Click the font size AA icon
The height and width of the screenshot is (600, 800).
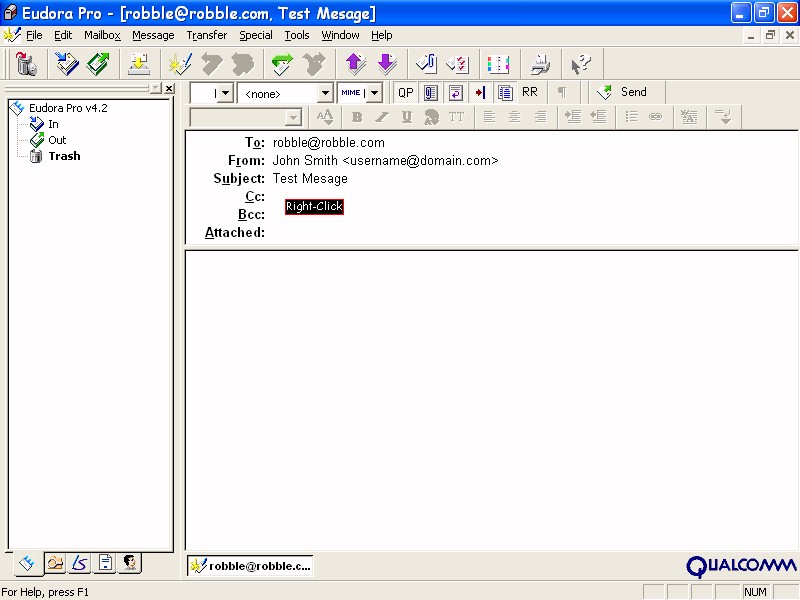click(325, 117)
